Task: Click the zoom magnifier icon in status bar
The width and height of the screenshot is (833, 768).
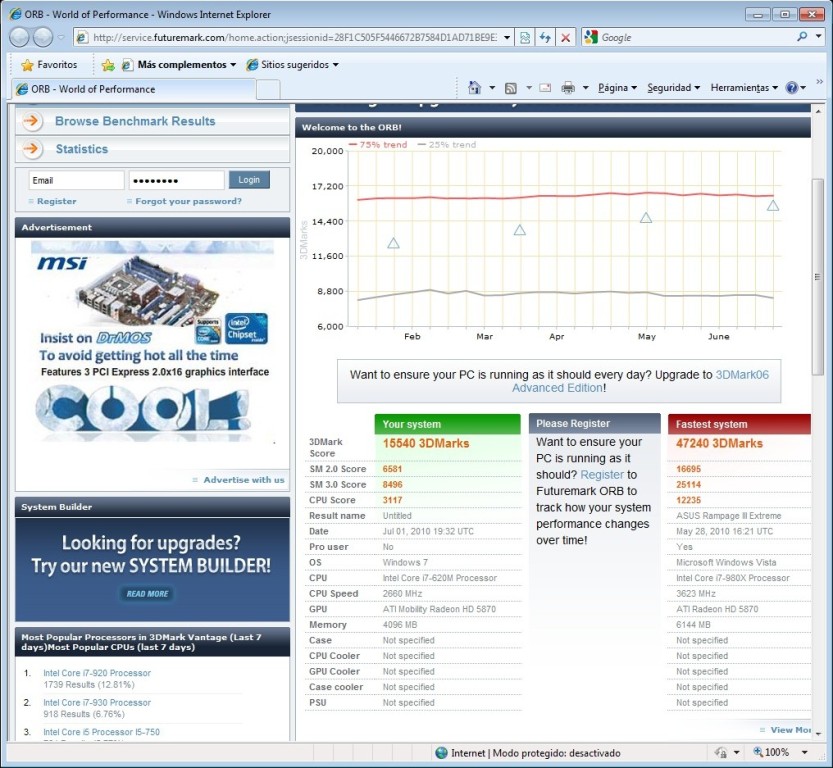Action: click(758, 752)
